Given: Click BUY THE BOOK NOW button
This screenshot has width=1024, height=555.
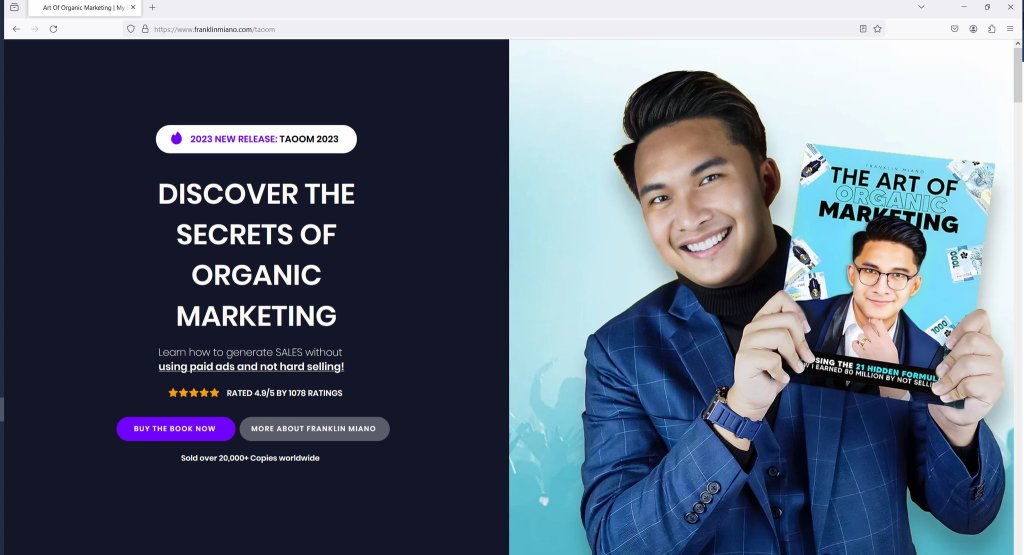Looking at the screenshot, I should [x=176, y=429].
